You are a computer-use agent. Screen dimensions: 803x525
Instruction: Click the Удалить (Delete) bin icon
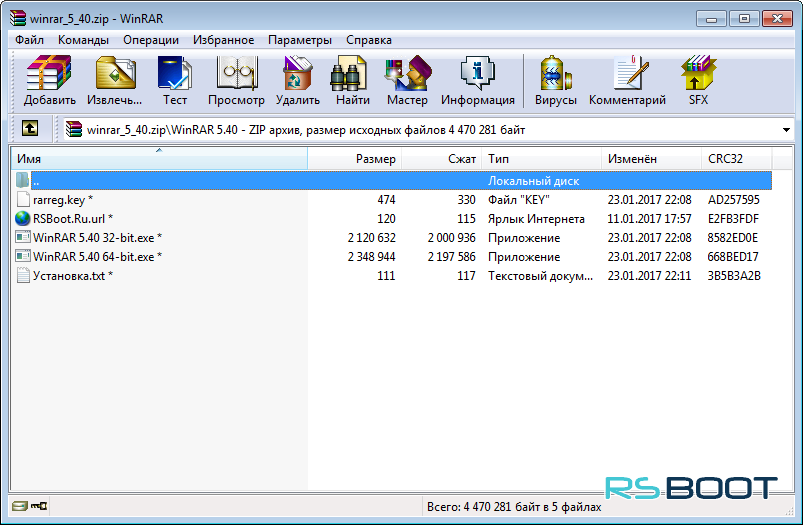(x=298, y=74)
